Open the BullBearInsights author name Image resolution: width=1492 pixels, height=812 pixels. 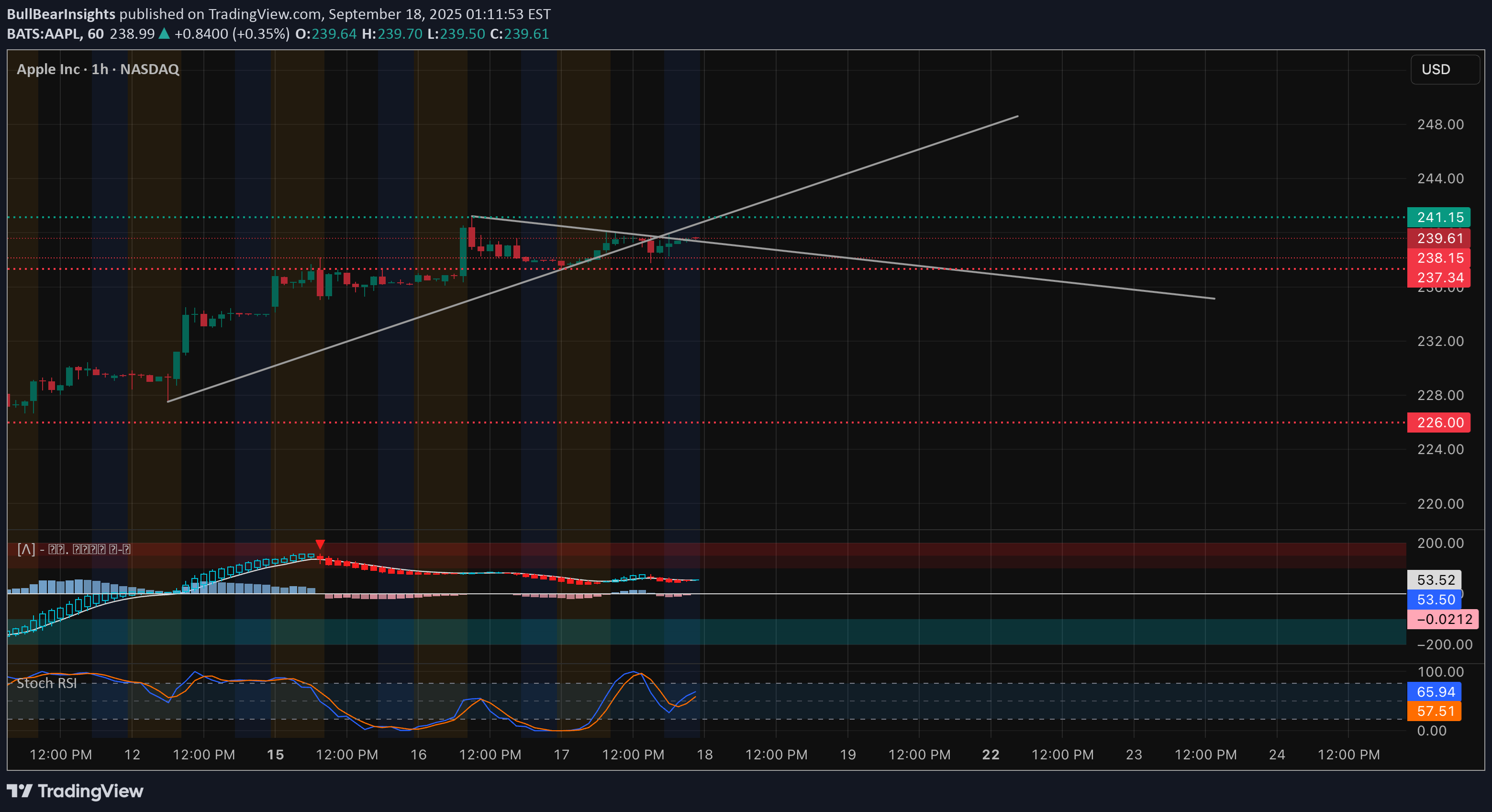coord(61,14)
